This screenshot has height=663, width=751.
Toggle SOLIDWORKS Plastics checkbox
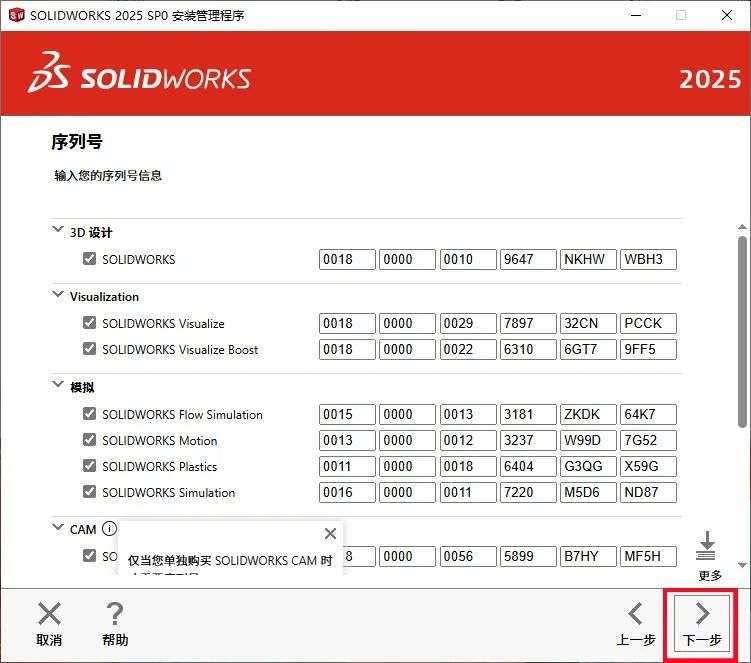tap(89, 466)
